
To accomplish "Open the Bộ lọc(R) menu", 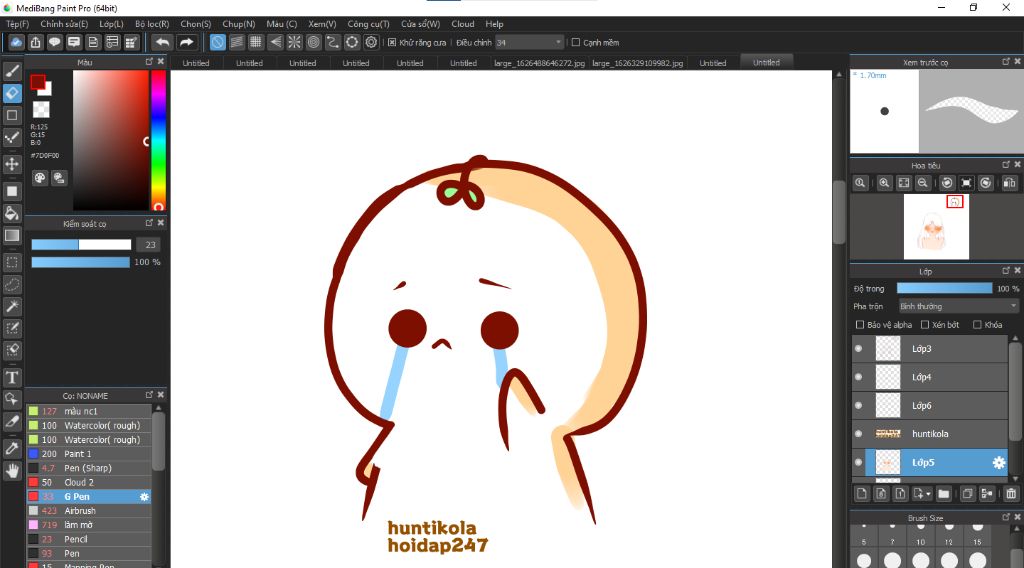I will coord(152,24).
